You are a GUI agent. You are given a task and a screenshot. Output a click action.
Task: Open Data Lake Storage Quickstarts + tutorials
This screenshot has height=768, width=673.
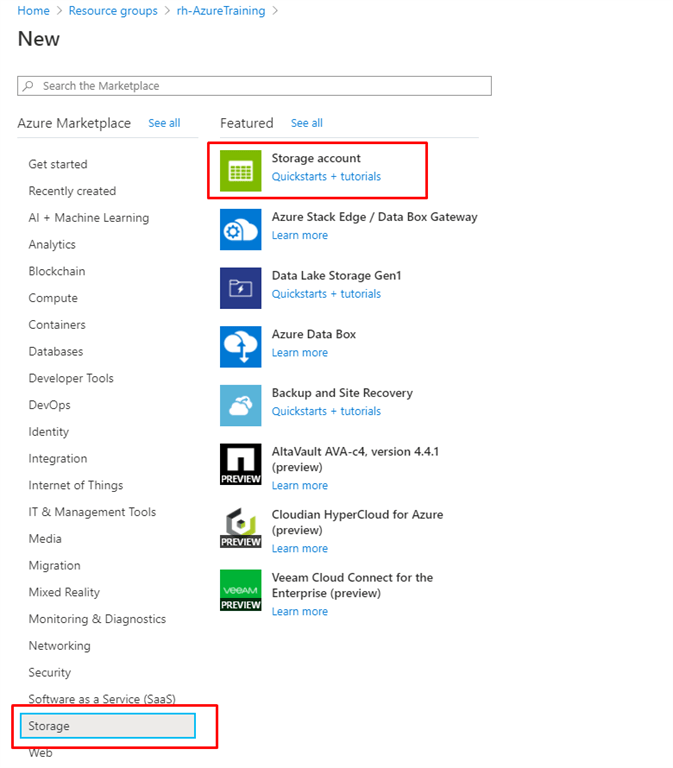(x=326, y=294)
